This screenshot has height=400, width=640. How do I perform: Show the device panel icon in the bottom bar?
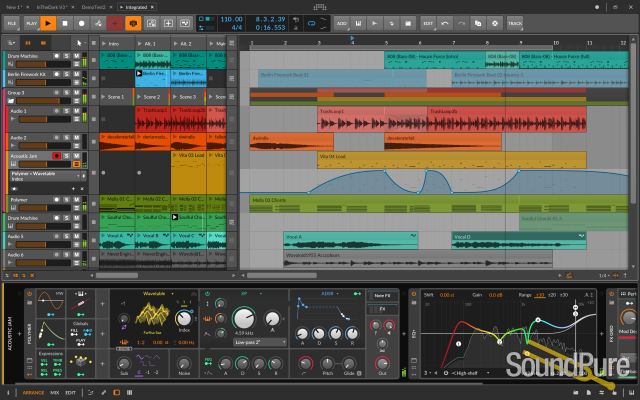pyautogui.click(x=117, y=393)
